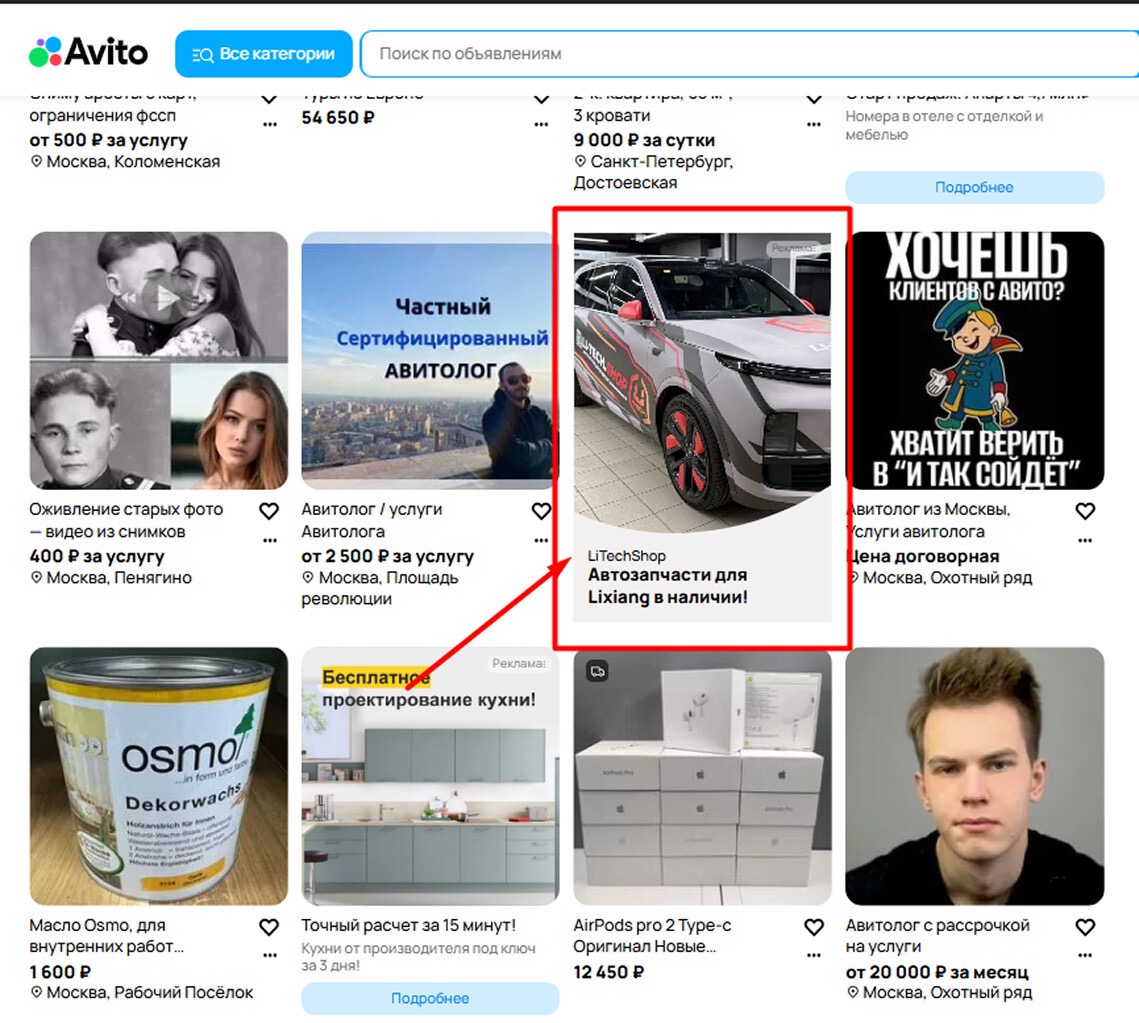Click Подробнее under kitchen ad
The height and width of the screenshot is (1023, 1139).
[x=430, y=998]
